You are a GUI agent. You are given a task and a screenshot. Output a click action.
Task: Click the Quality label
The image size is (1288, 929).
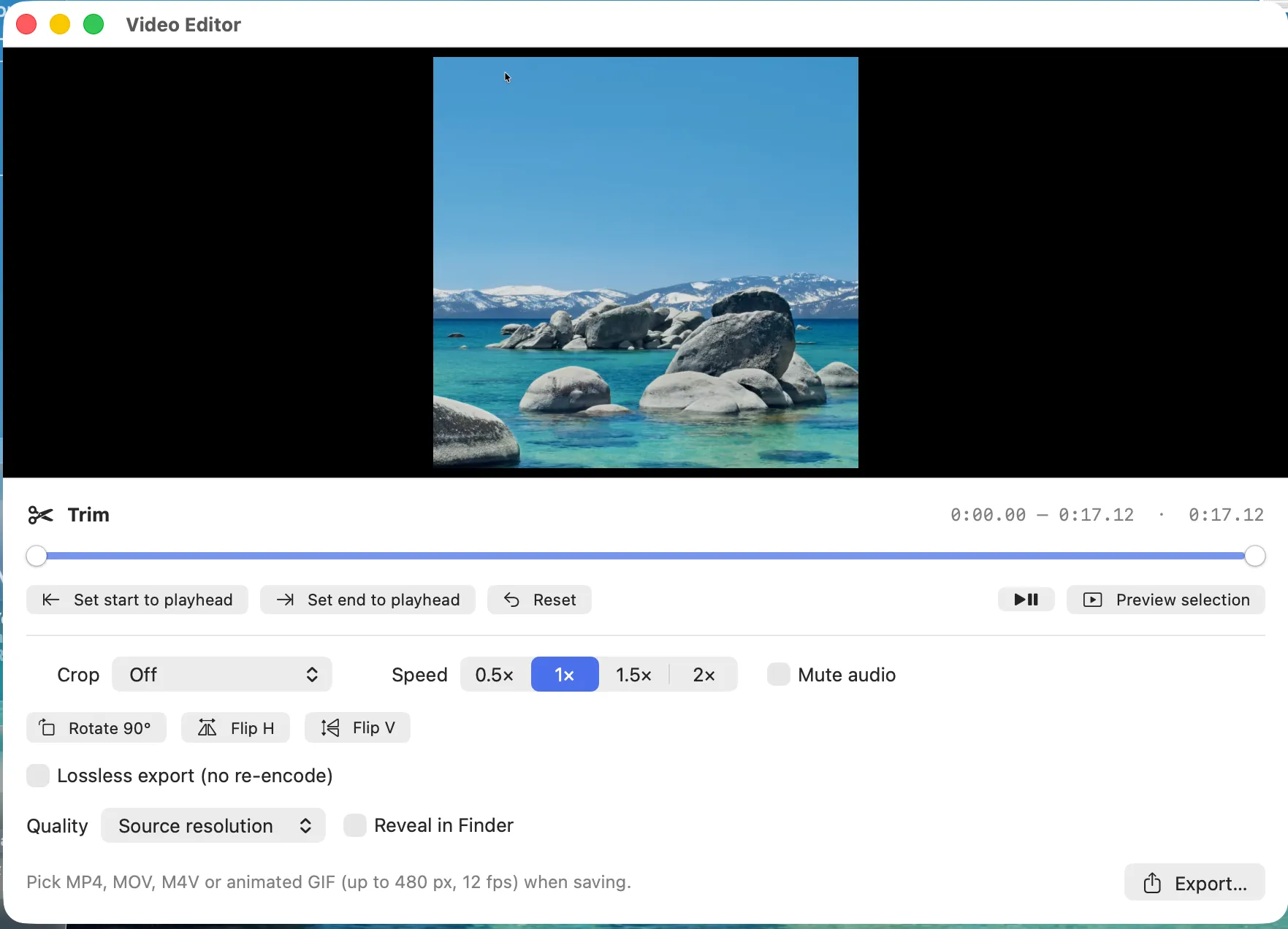pyautogui.click(x=57, y=826)
